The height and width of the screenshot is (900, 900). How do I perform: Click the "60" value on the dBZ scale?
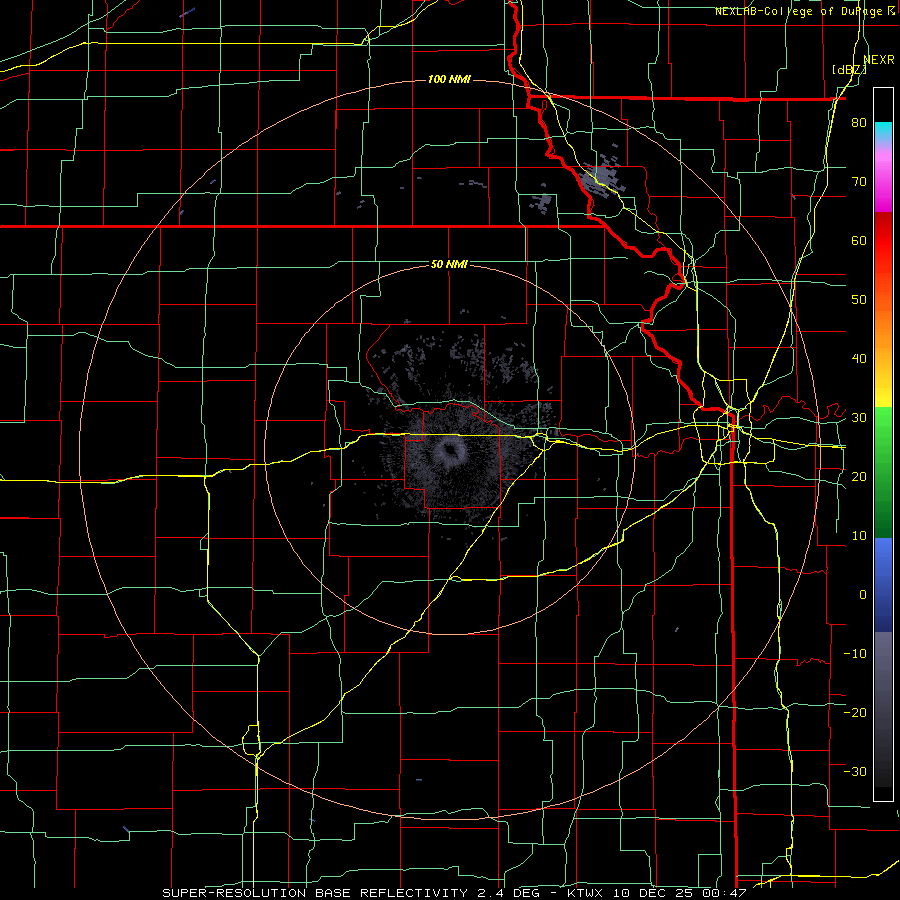(x=859, y=240)
